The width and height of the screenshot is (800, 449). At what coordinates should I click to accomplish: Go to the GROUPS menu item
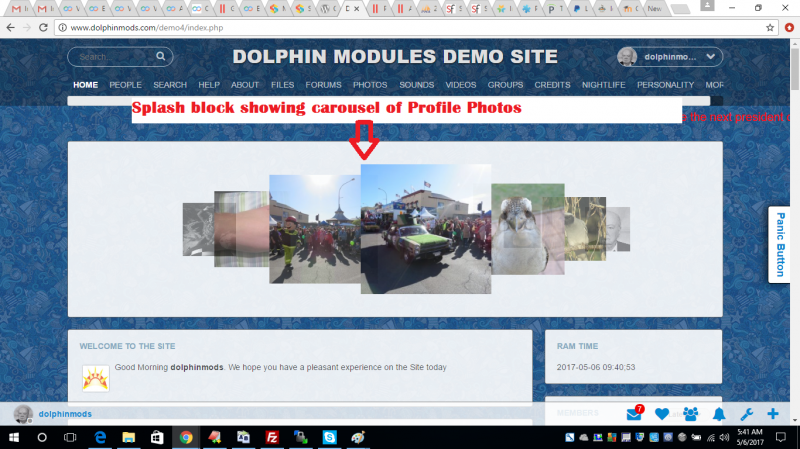tap(505, 85)
